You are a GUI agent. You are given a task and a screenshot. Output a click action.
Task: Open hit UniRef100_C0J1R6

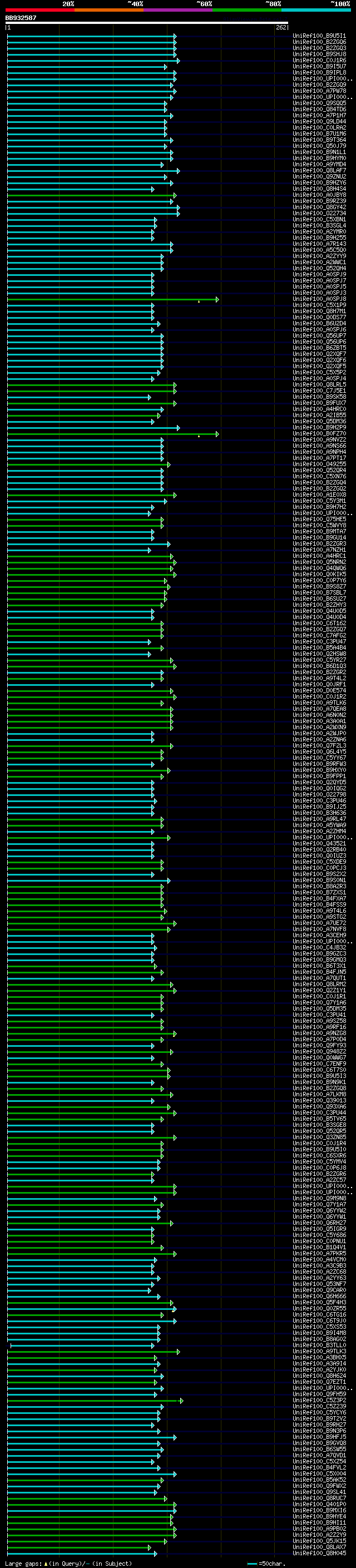pyautogui.click(x=319, y=60)
